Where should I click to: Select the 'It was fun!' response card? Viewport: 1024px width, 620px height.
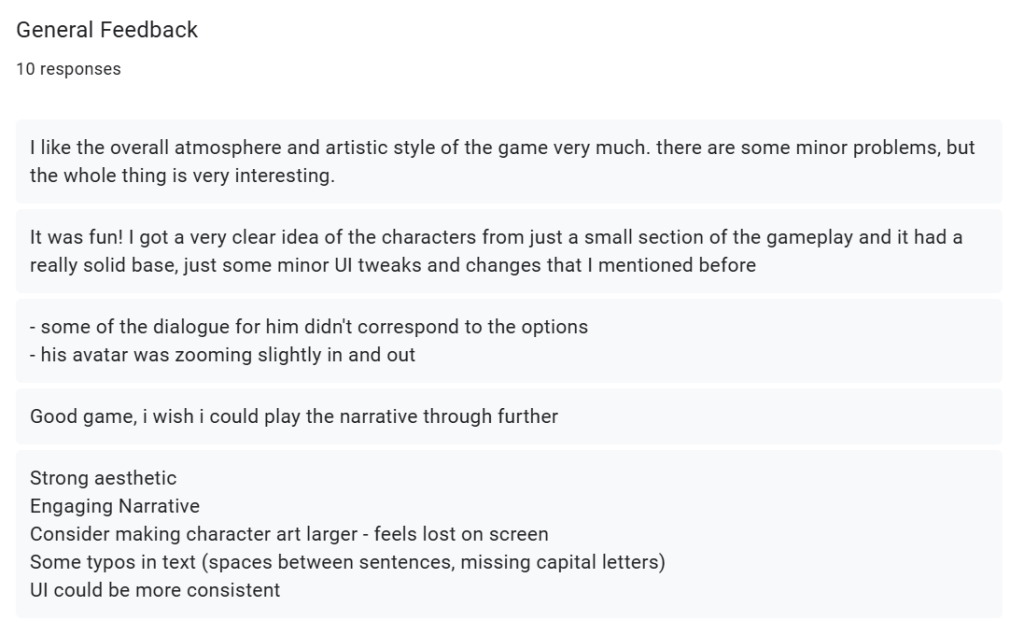[509, 251]
